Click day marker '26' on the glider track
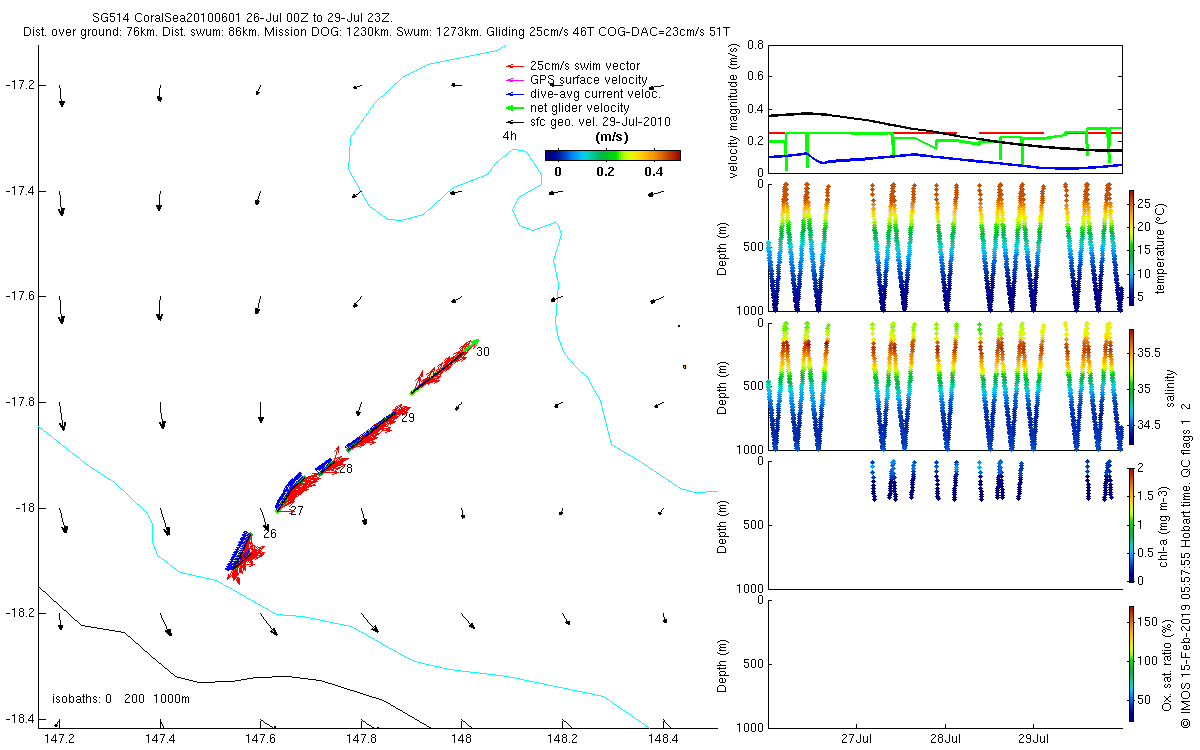Image resolution: width=1200 pixels, height=750 pixels. tap(269, 534)
